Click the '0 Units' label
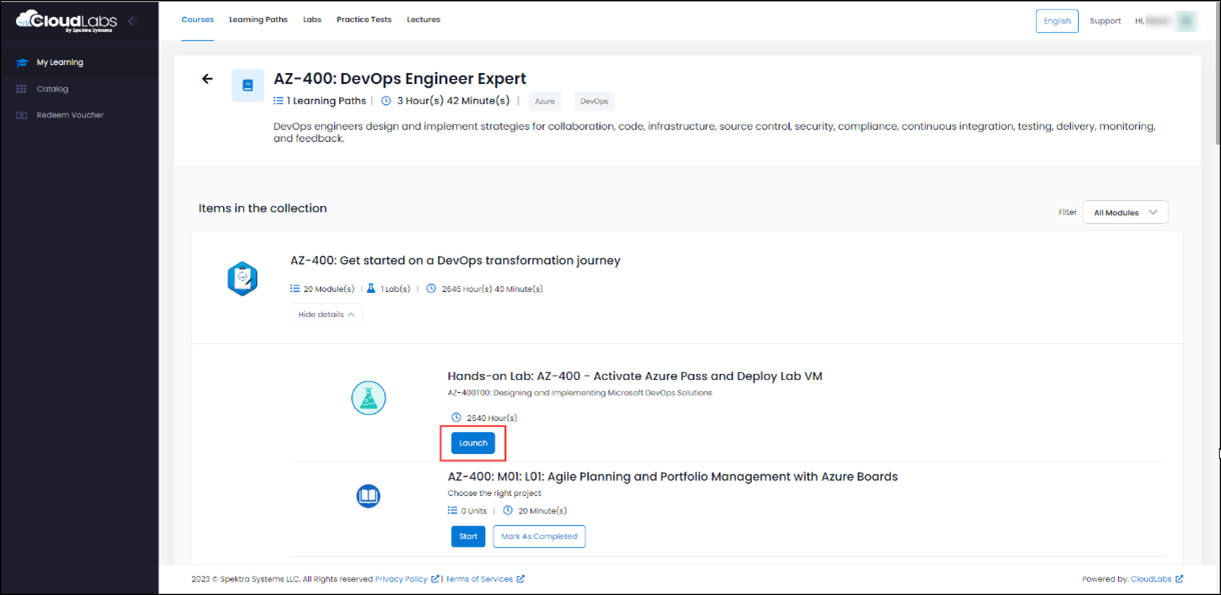 [474, 510]
